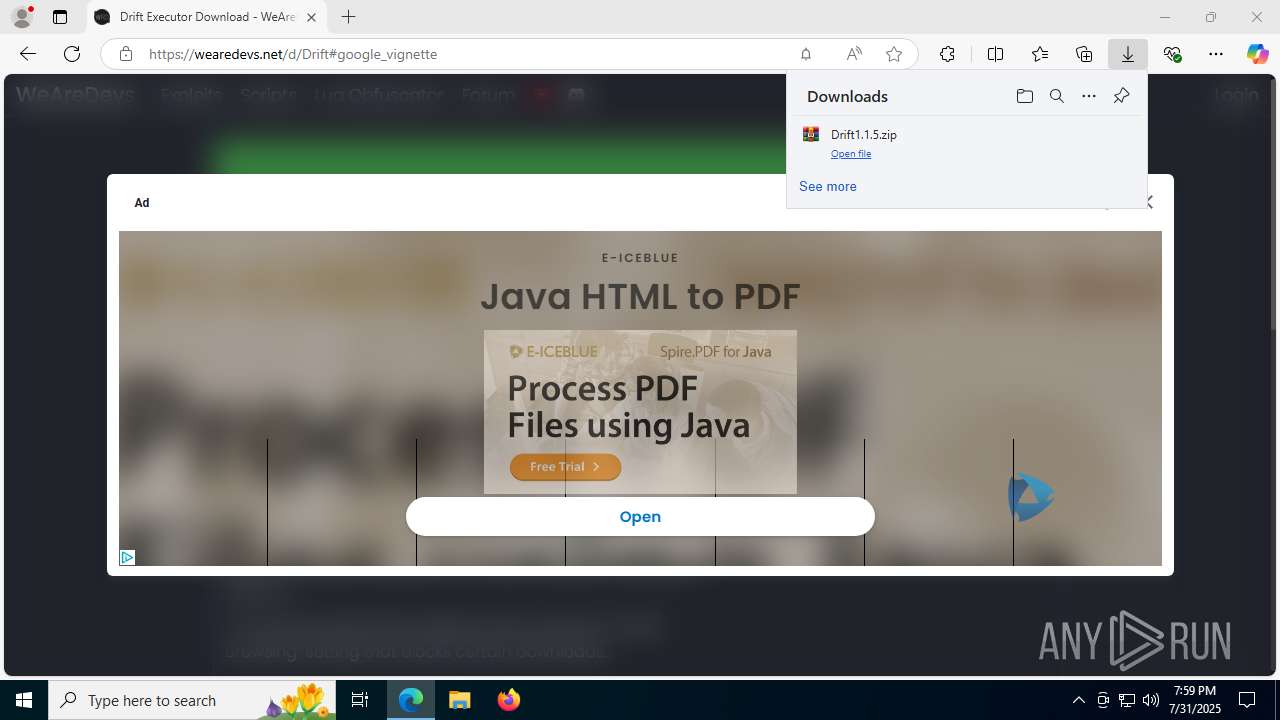Screen dimensions: 1280x720
Task: Click the Open file link
Action: pos(851,154)
